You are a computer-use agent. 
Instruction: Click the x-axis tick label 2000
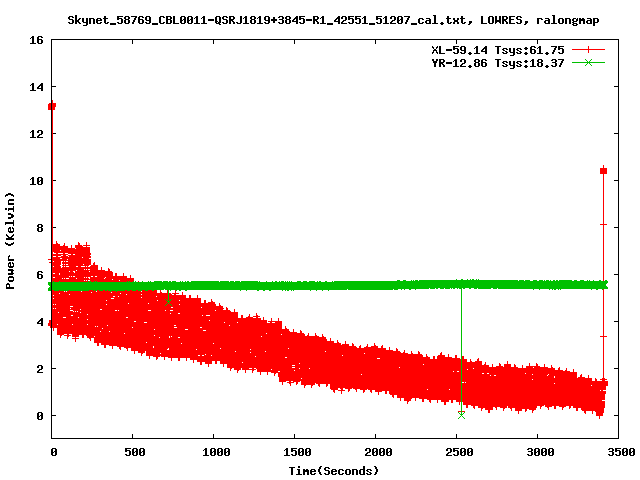[378, 452]
